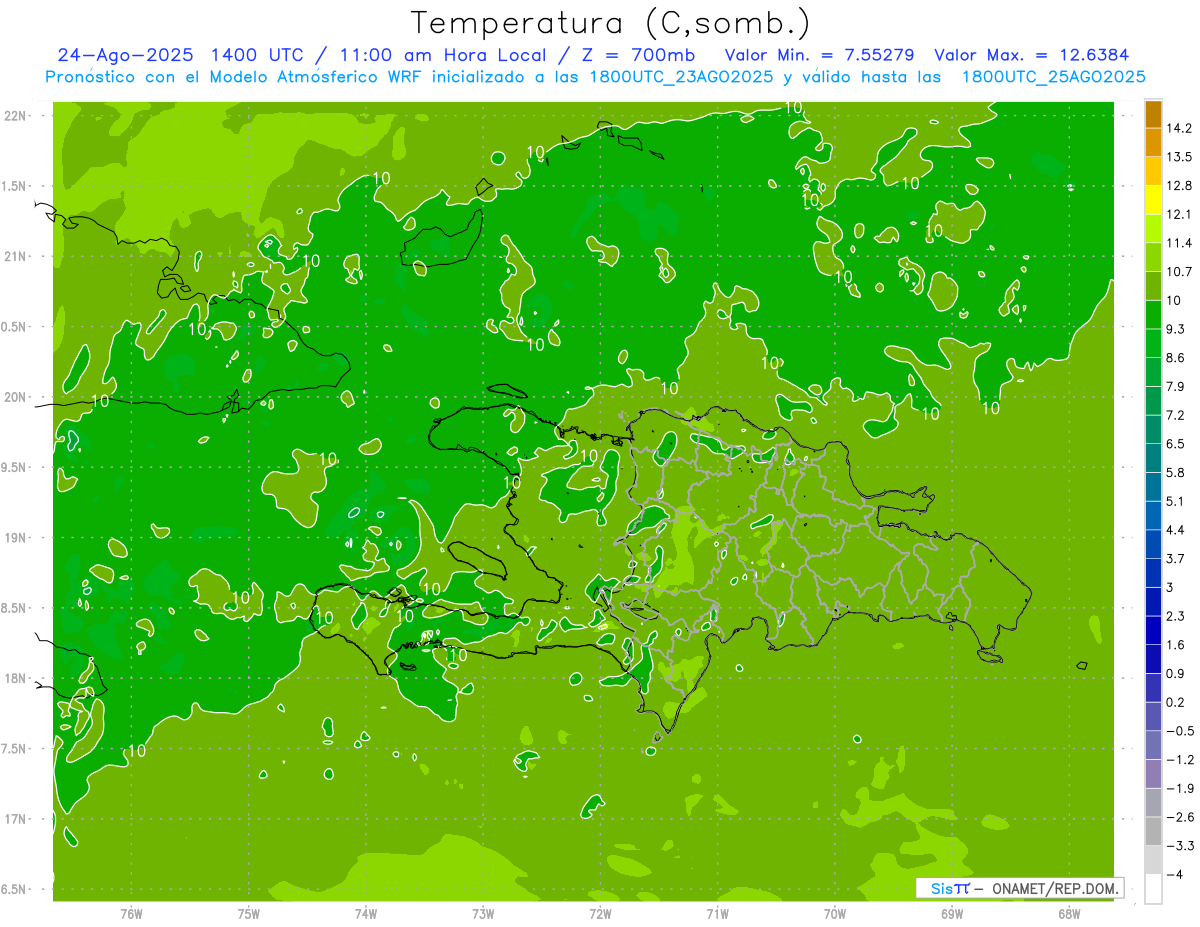Screen dimensions: 1200x927
Task: Pick the dark orange swatch atop the color scale
Action: coord(1153,114)
